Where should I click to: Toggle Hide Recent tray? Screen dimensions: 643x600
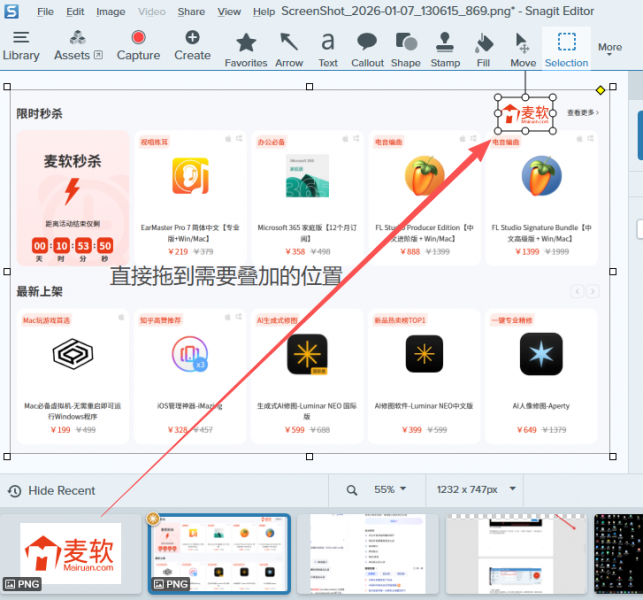click(52, 491)
